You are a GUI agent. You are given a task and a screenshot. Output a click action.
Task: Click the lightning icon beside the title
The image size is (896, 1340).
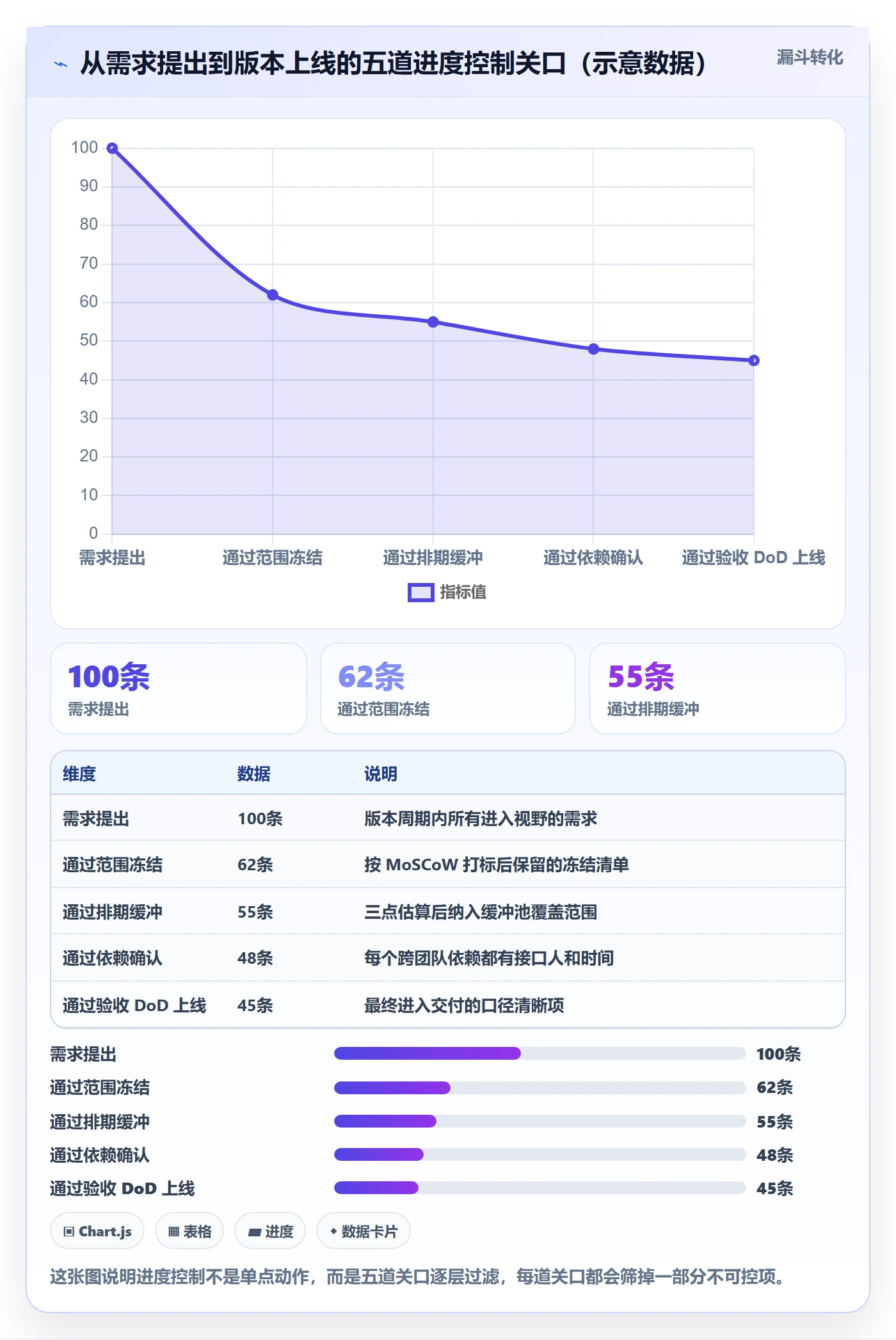pos(61,64)
